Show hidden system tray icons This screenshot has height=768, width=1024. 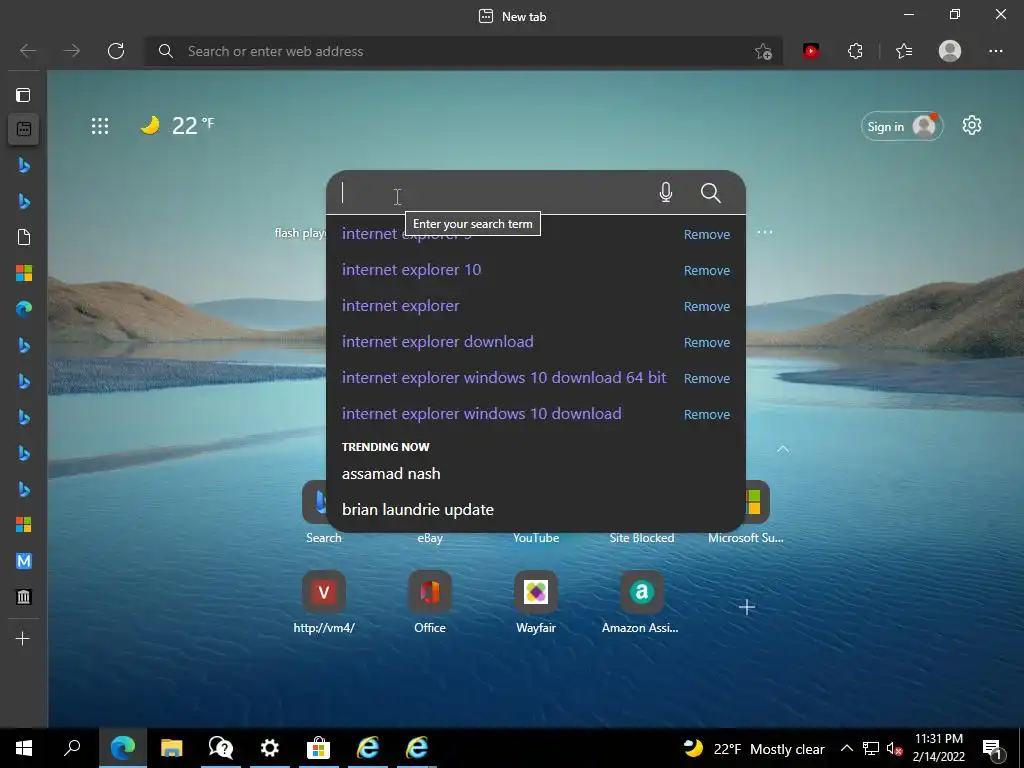(846, 748)
